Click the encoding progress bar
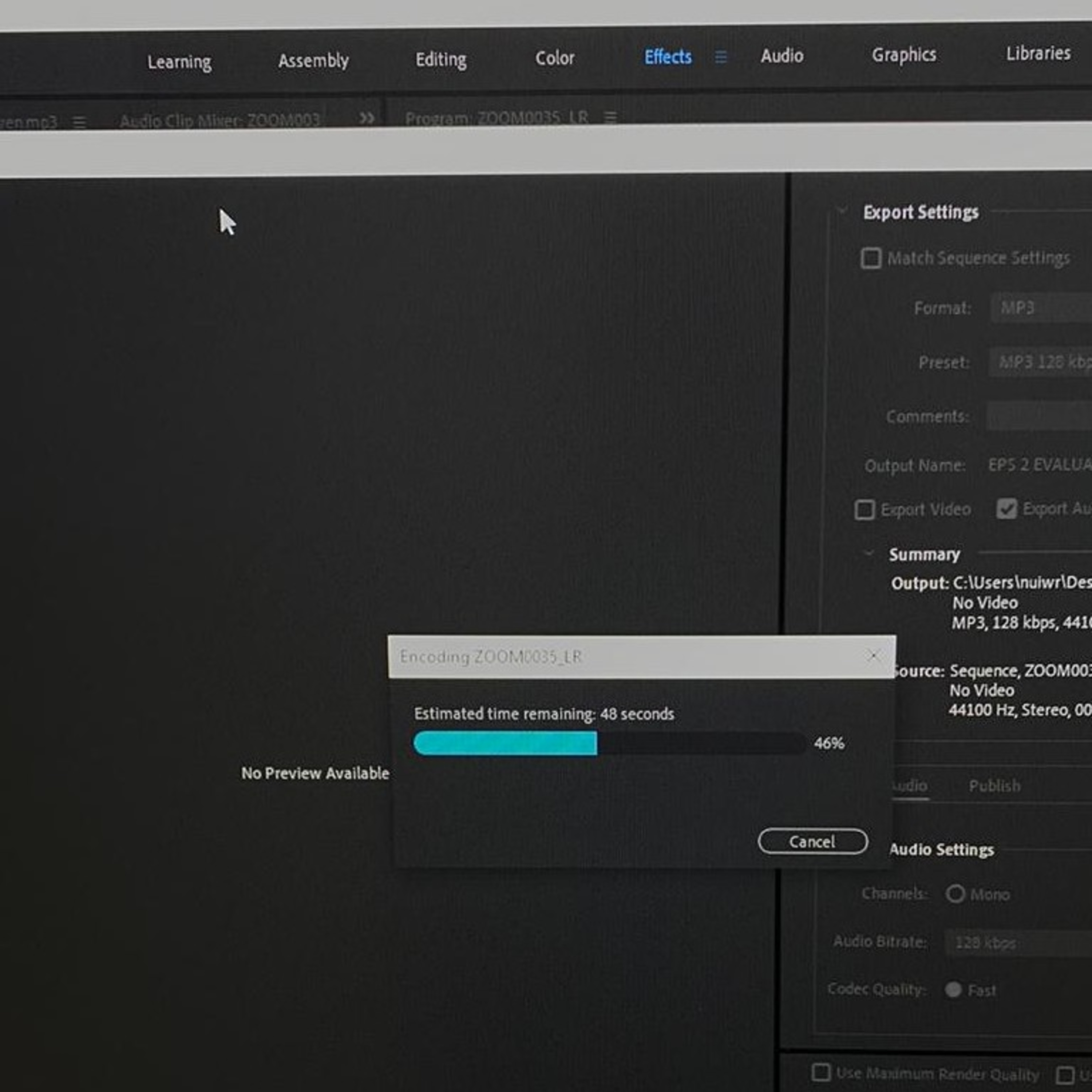Viewport: 1092px width, 1092px height. (x=609, y=743)
